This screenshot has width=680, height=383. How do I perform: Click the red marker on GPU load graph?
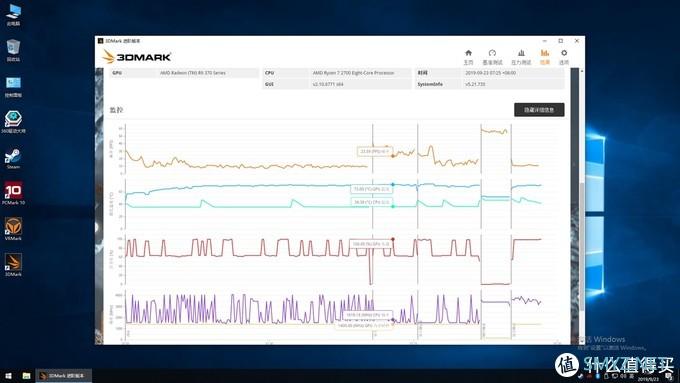(x=393, y=239)
